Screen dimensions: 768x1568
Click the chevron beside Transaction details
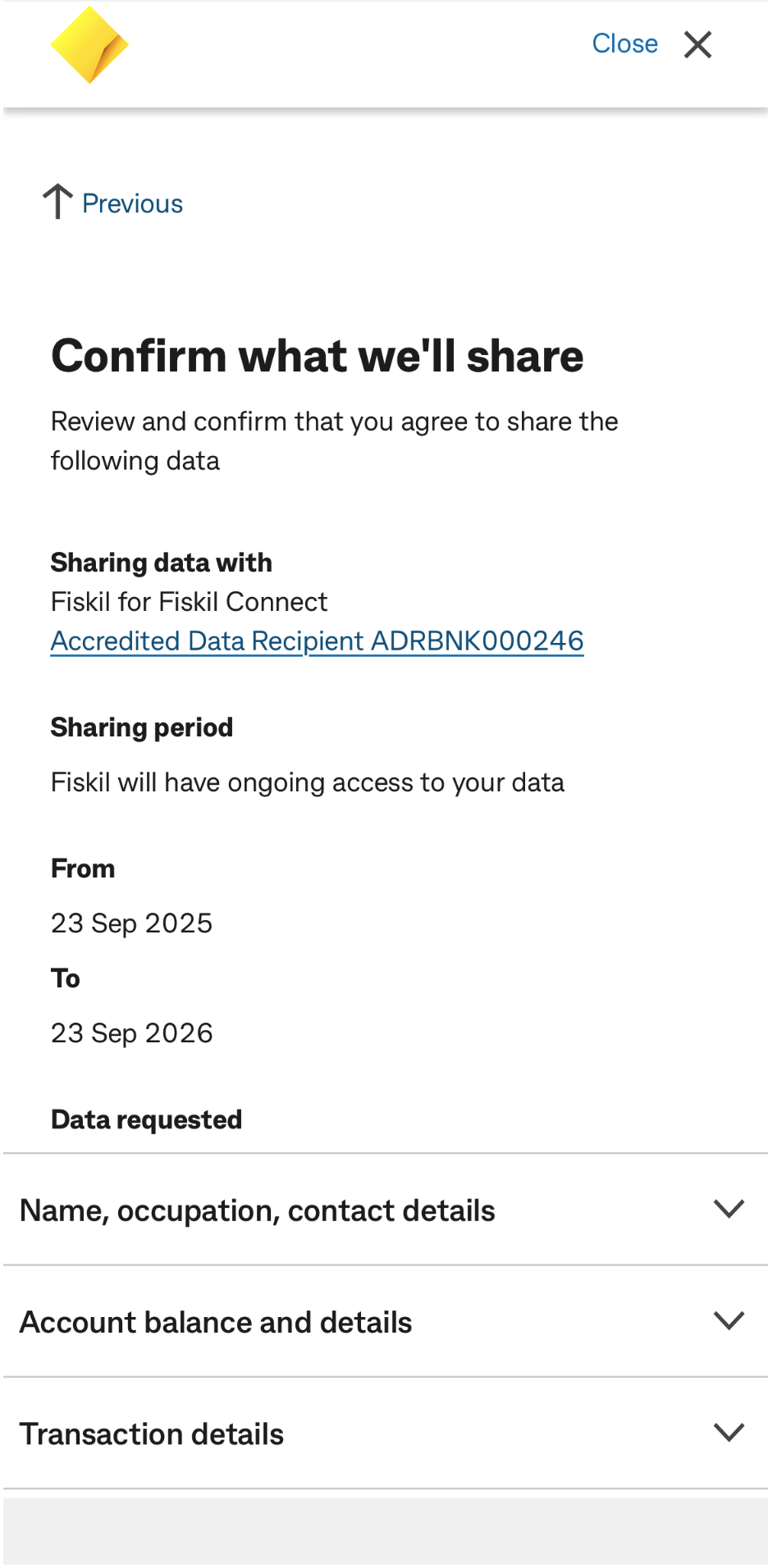pos(729,1433)
